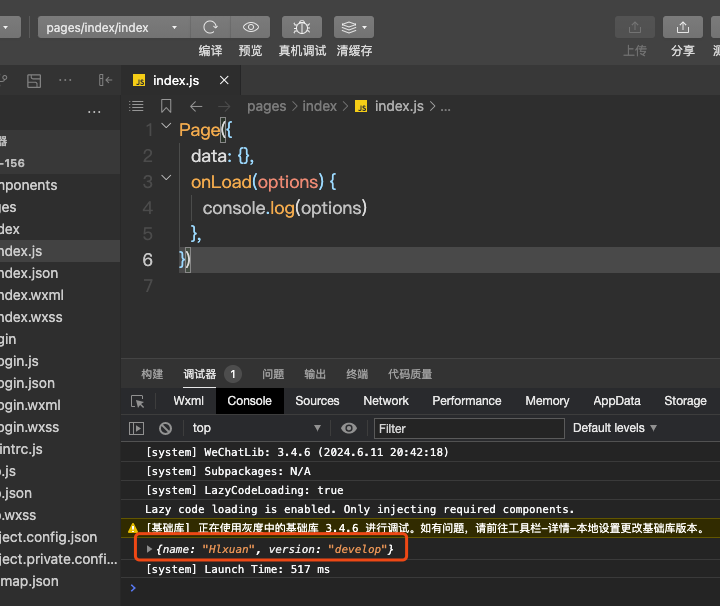Screen dimensions: 720x606
Task: Open the Storage devtools tab
Action: point(685,401)
